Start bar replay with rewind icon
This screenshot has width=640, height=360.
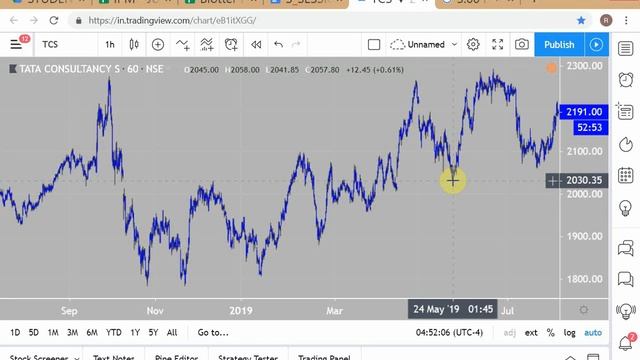click(x=256, y=44)
